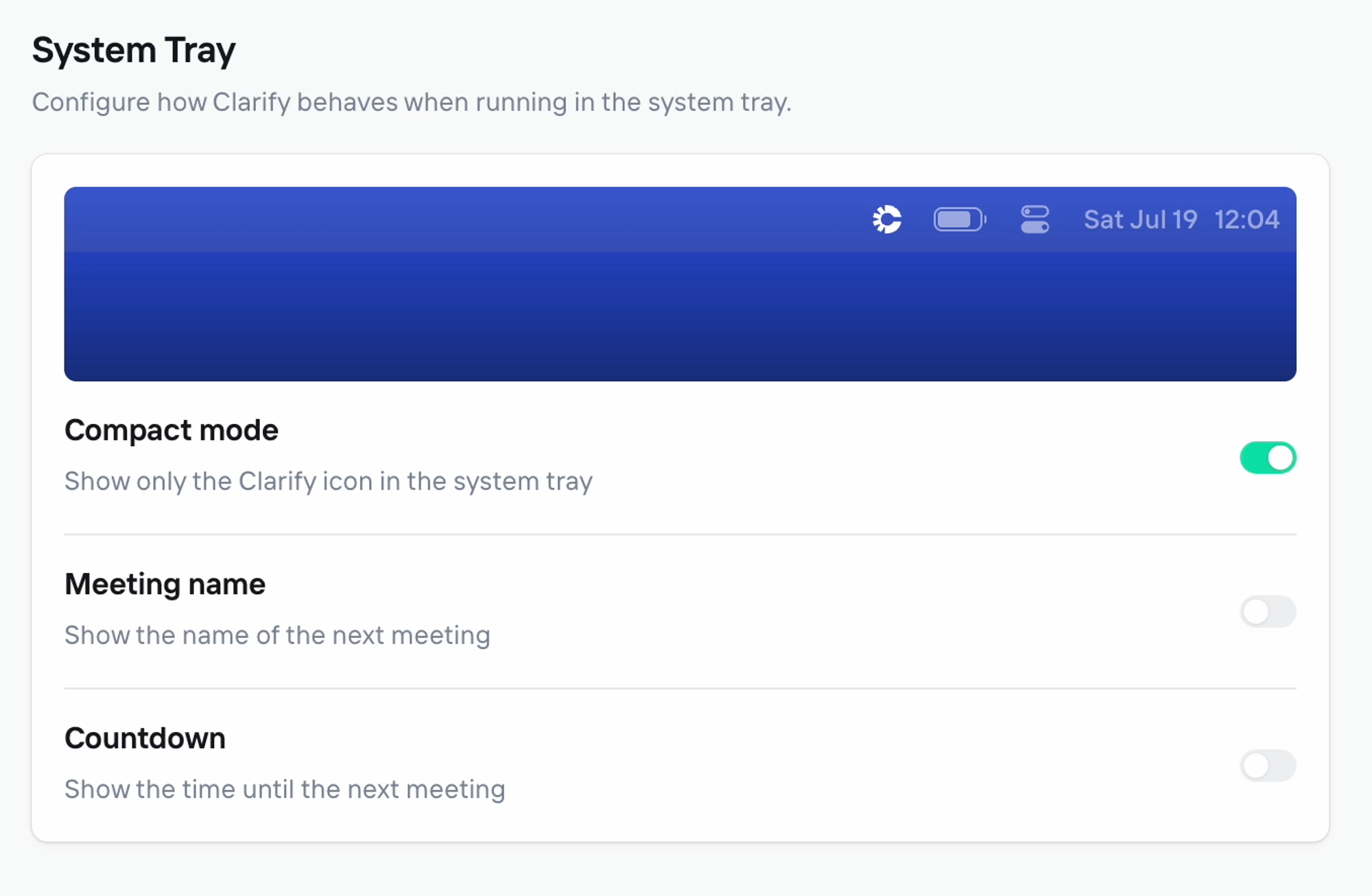Click the blue system tray preview image

click(x=680, y=284)
